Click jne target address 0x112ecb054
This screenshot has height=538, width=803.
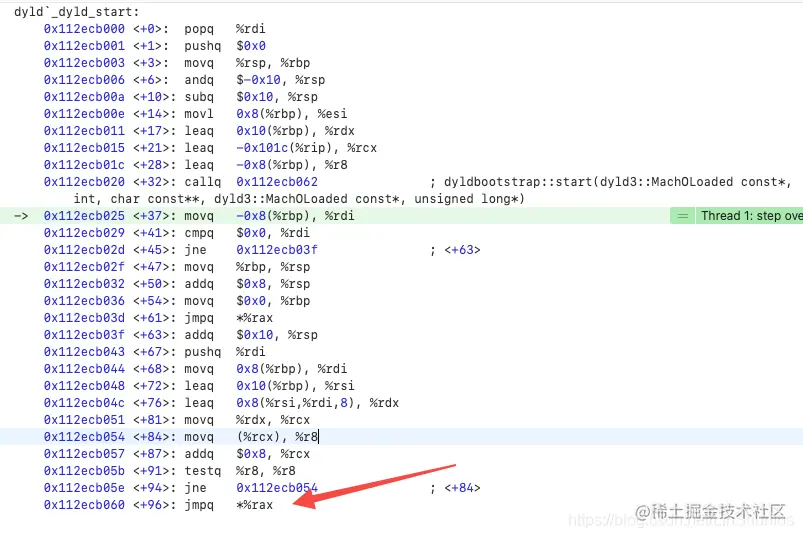[x=277, y=488]
